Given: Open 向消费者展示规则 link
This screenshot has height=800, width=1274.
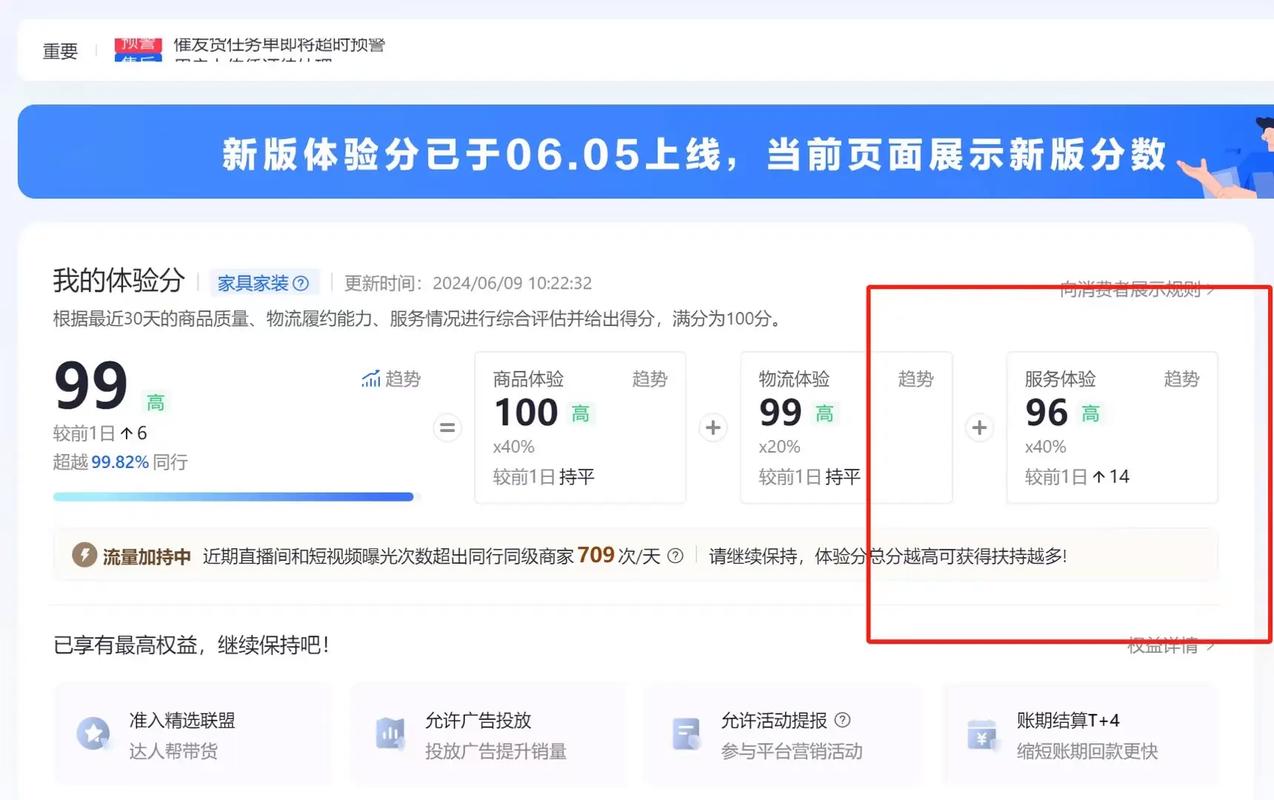Looking at the screenshot, I should point(1137,290).
